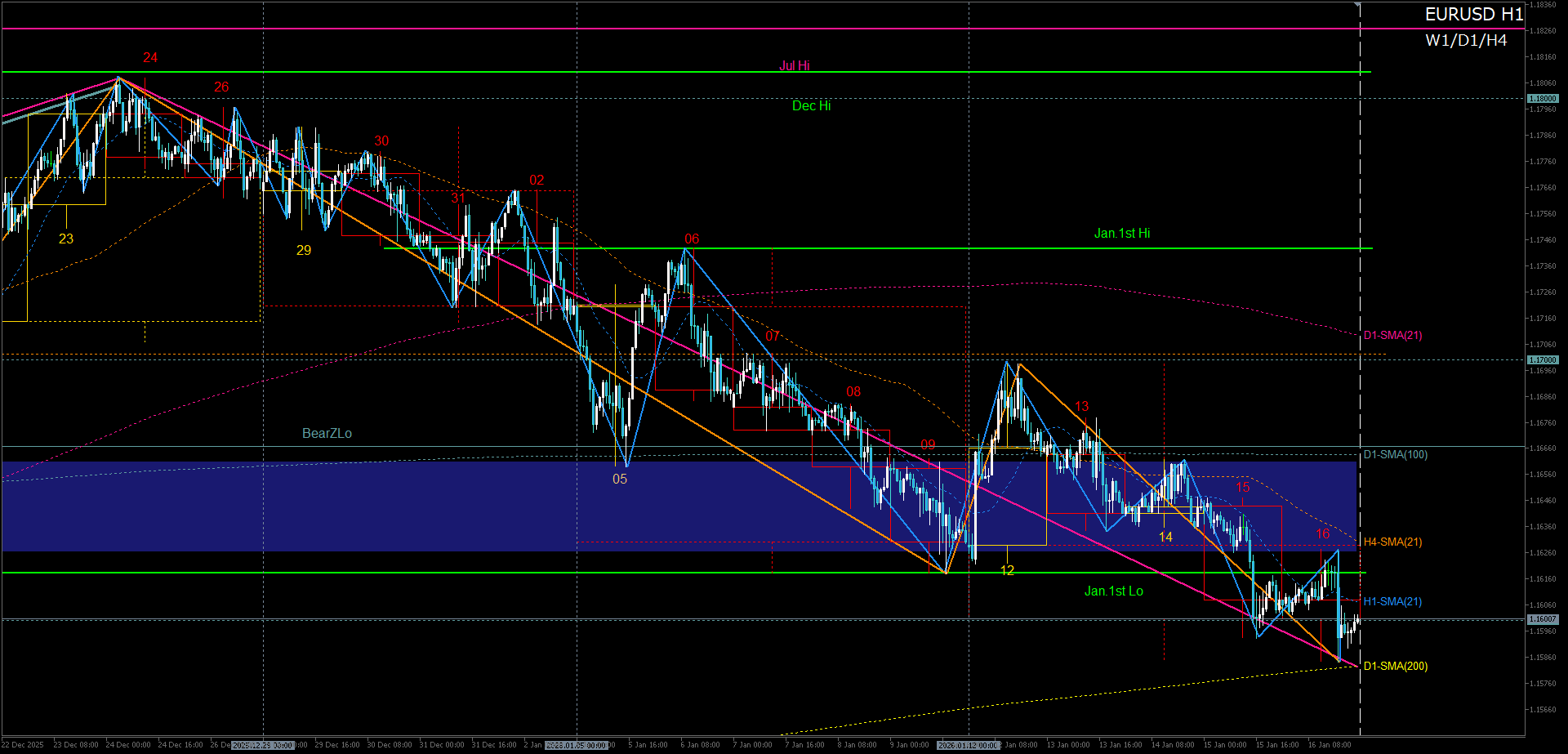Click the D1-SMA(21) indicator label
The height and width of the screenshot is (754, 1568).
1392,336
